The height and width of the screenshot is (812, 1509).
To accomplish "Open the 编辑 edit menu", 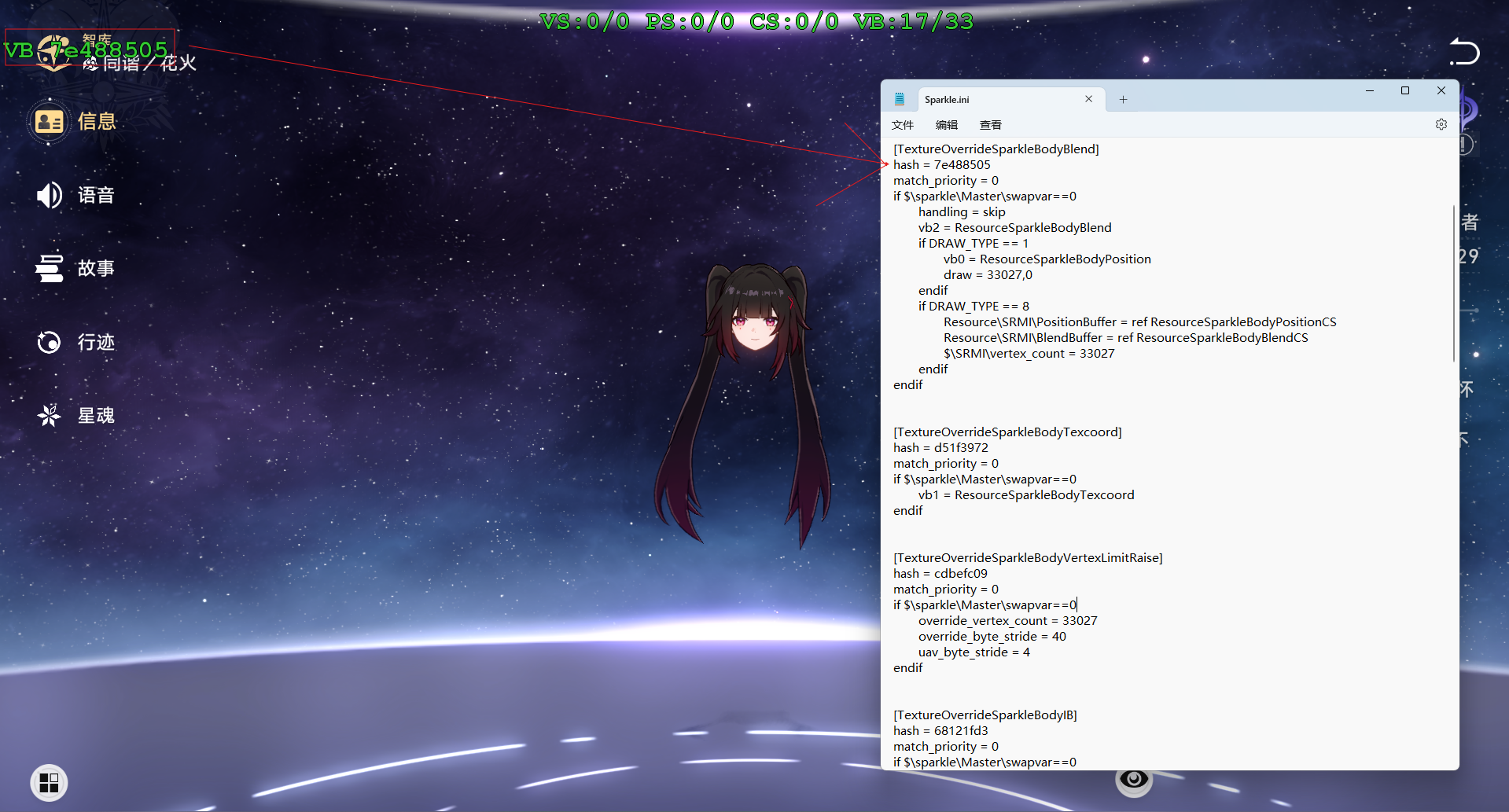I will [x=947, y=125].
